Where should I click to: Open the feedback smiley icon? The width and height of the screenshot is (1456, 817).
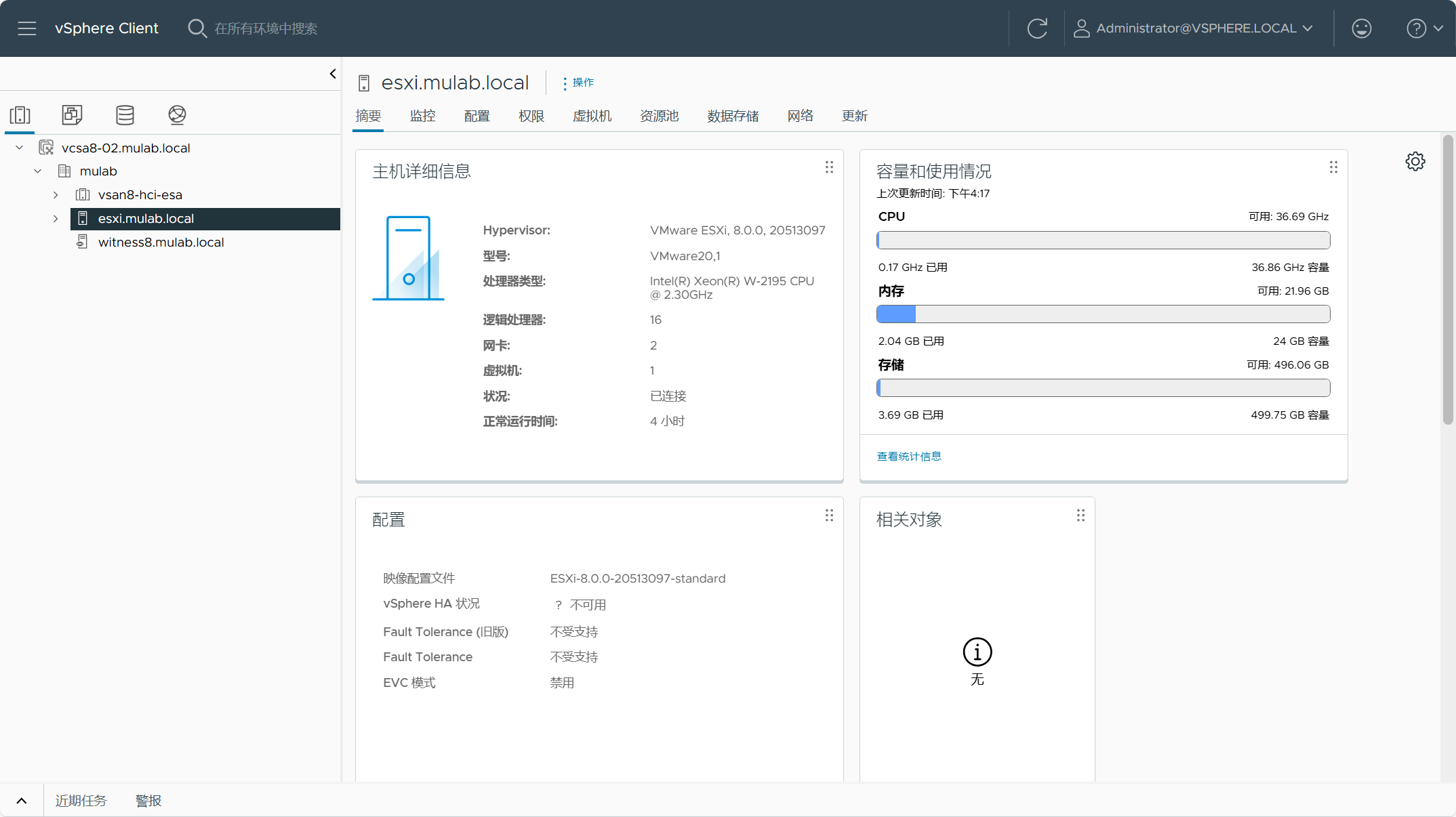[x=1361, y=28]
